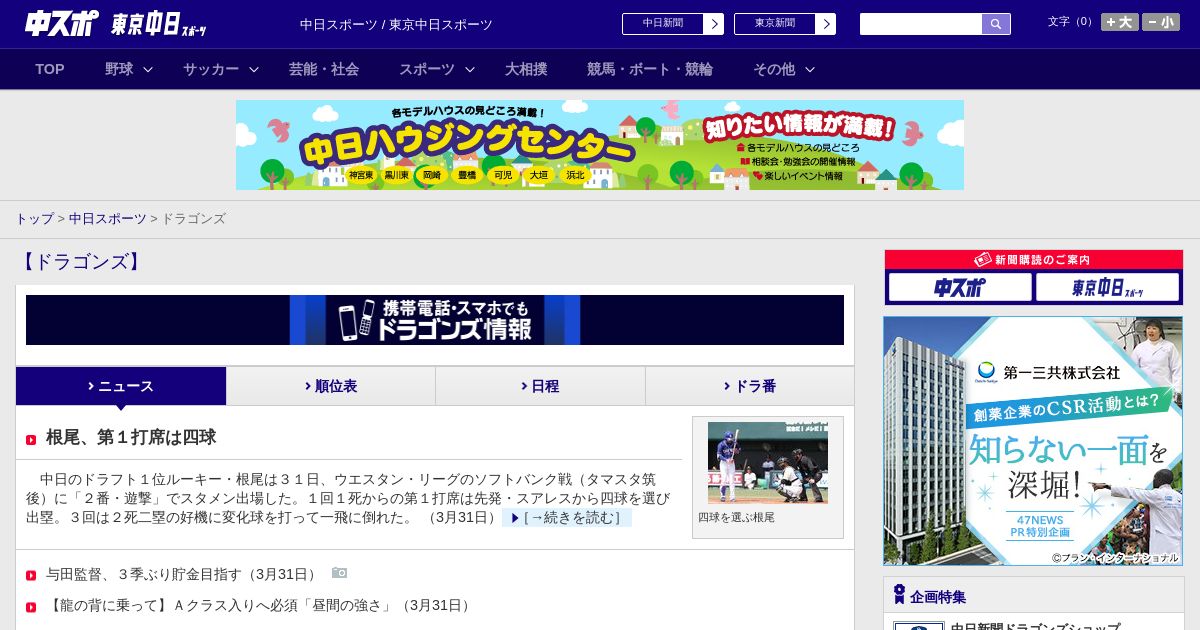The width and height of the screenshot is (1200, 630).
Task: Open 東京新聞 link button in header
Action: pyautogui.click(x=785, y=24)
